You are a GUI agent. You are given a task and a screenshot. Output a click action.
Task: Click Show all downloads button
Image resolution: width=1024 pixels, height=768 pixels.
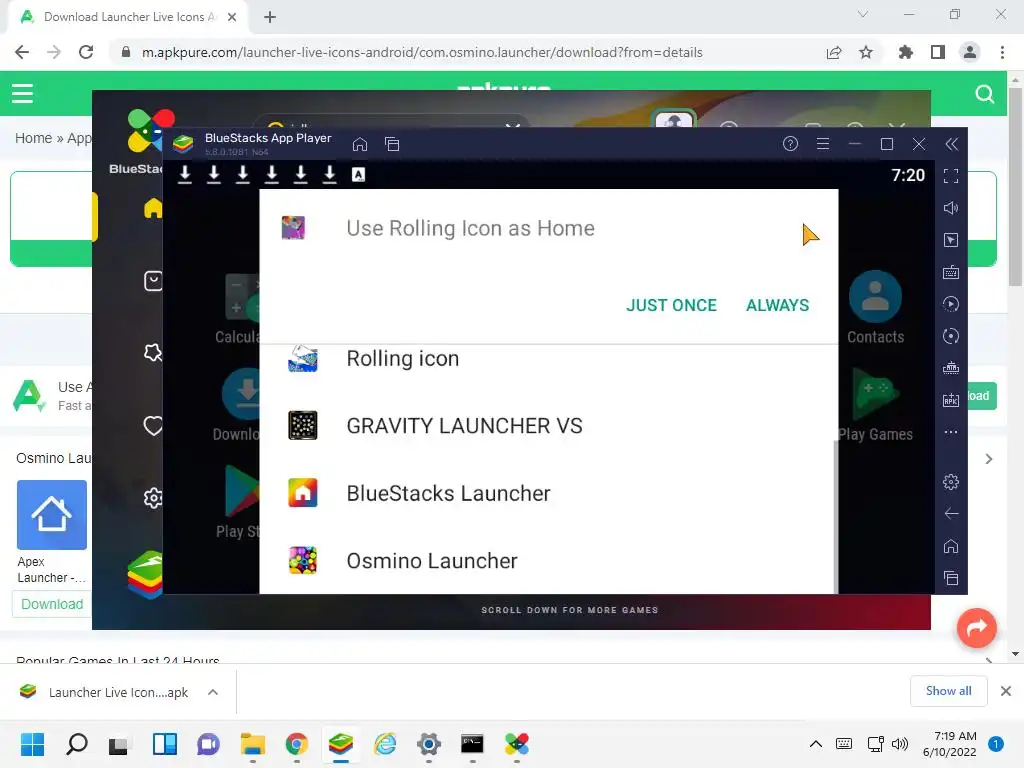[x=948, y=691]
